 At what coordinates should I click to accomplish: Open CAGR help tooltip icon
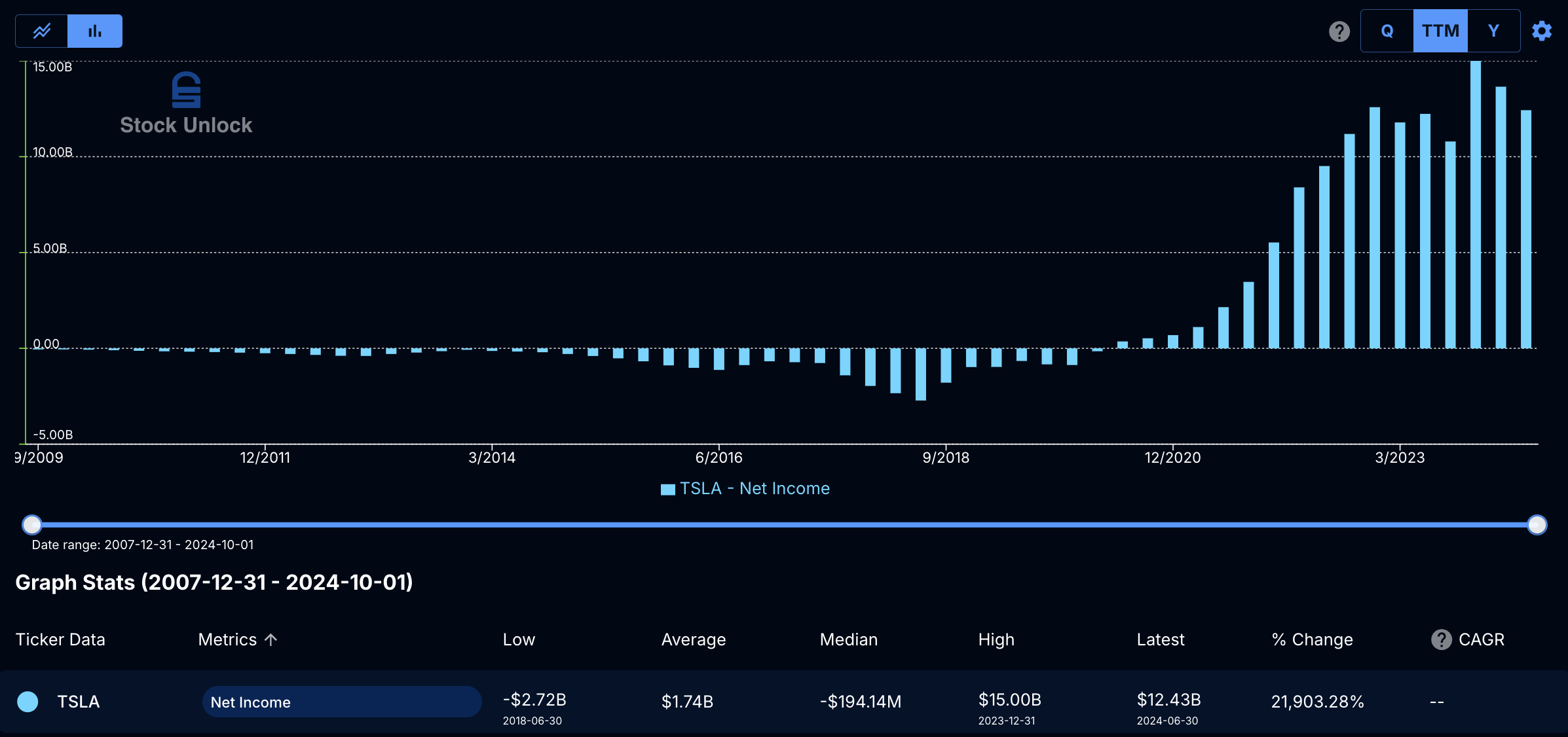click(x=1441, y=639)
